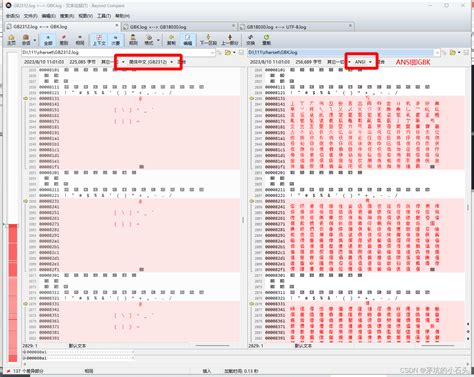Click the Copy (复制) toolbar icon
Viewport: 474px width, 377px height.
click(x=171, y=40)
